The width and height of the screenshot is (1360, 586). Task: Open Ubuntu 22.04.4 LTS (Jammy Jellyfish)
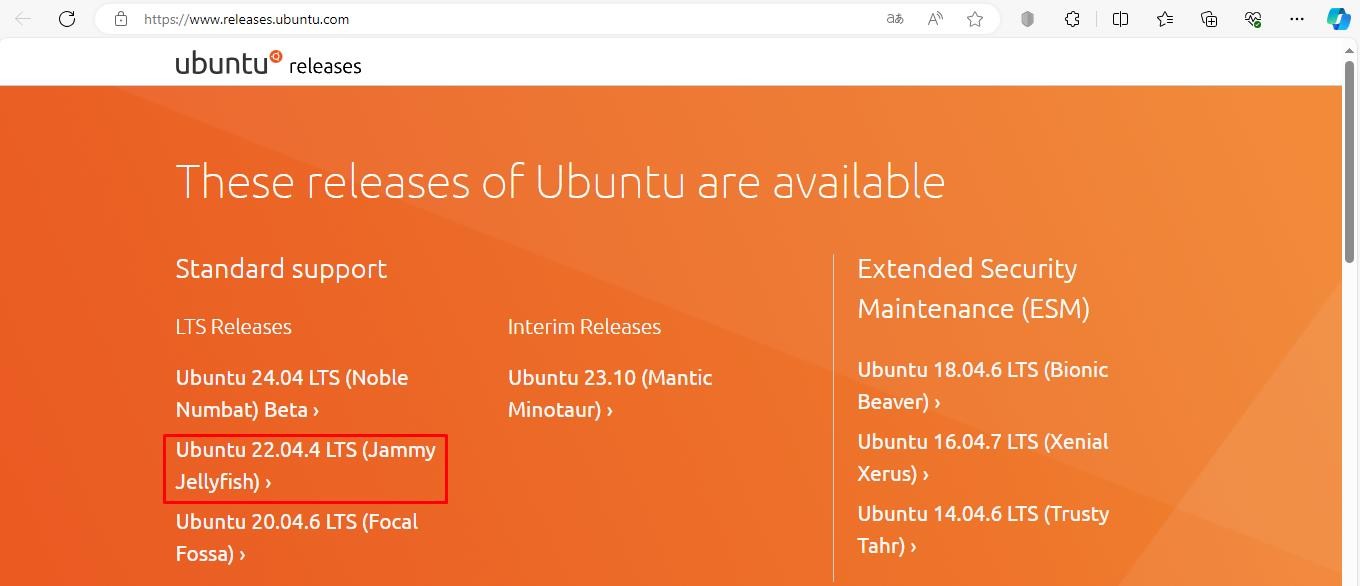(x=305, y=465)
